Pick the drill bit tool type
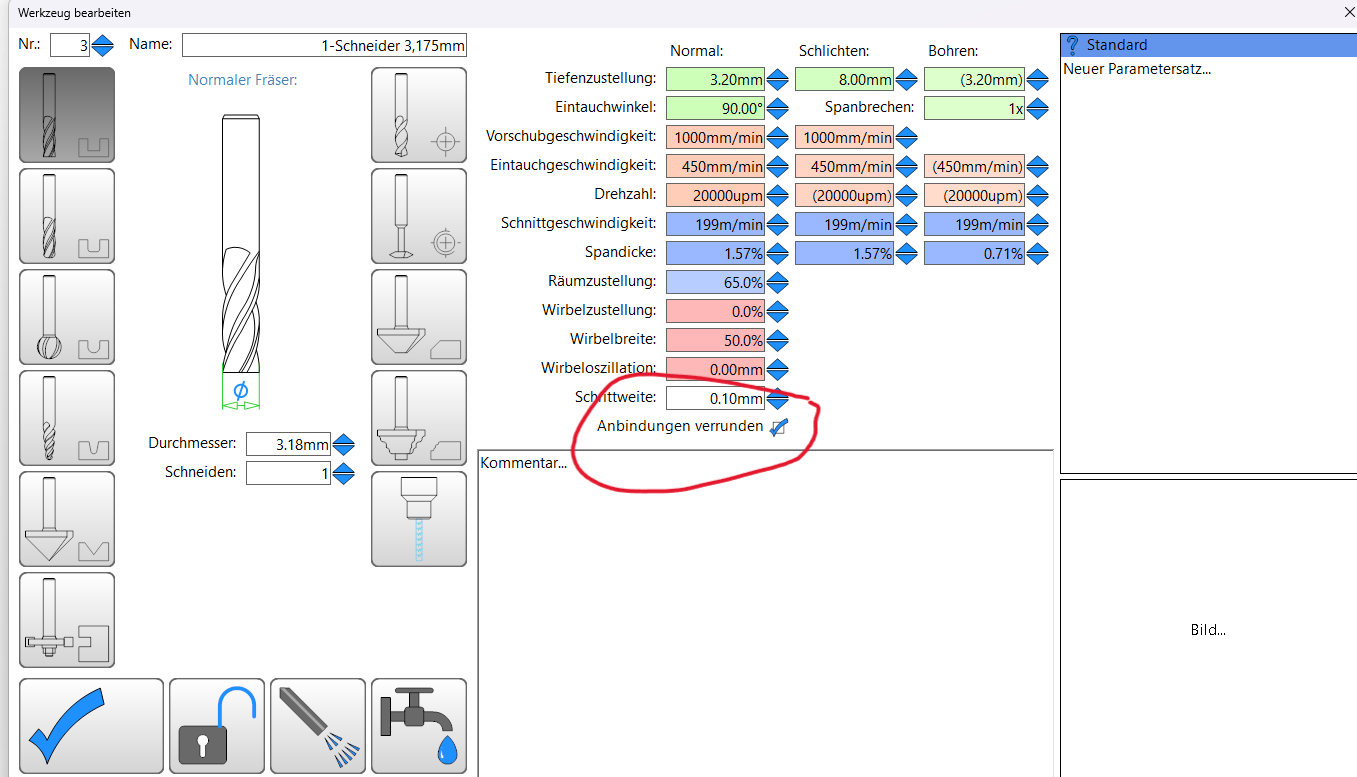This screenshot has width=1357, height=777. [x=418, y=115]
